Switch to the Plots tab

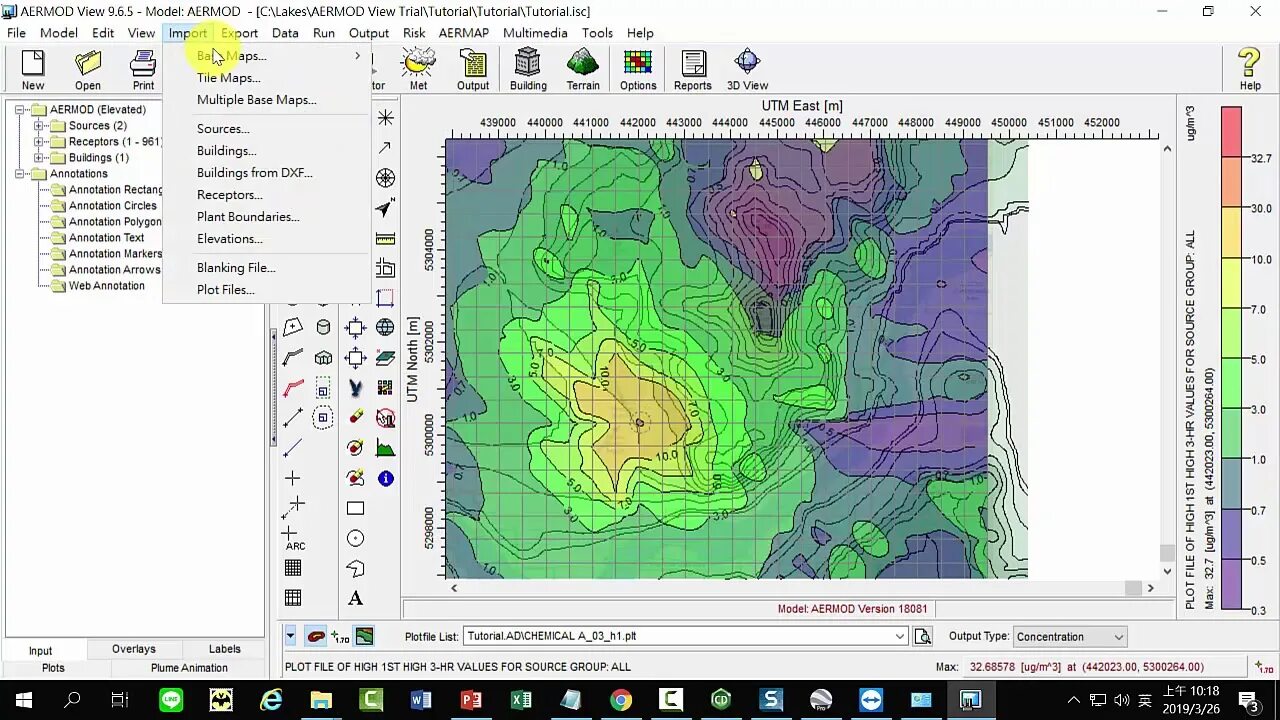pos(53,668)
